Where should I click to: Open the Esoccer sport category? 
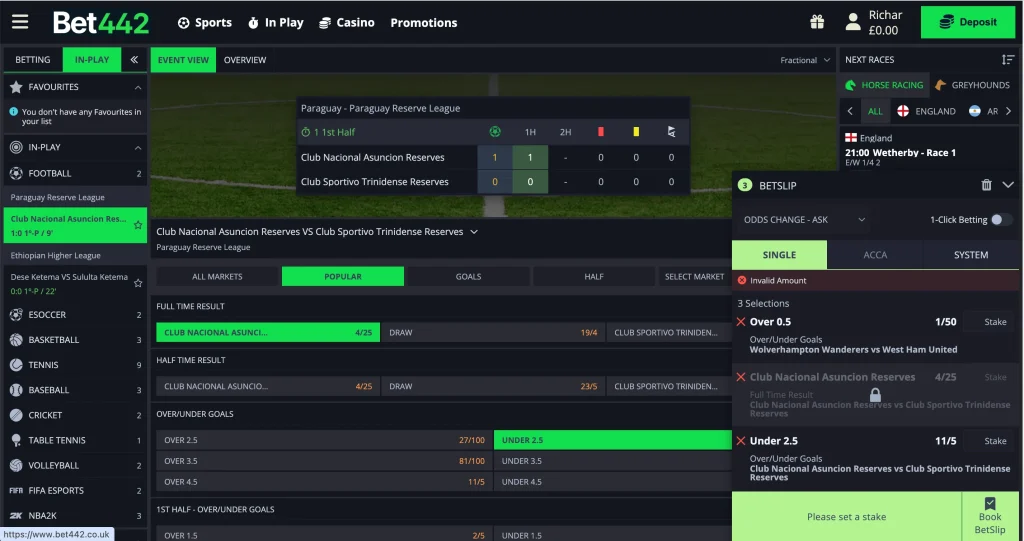pos(75,315)
